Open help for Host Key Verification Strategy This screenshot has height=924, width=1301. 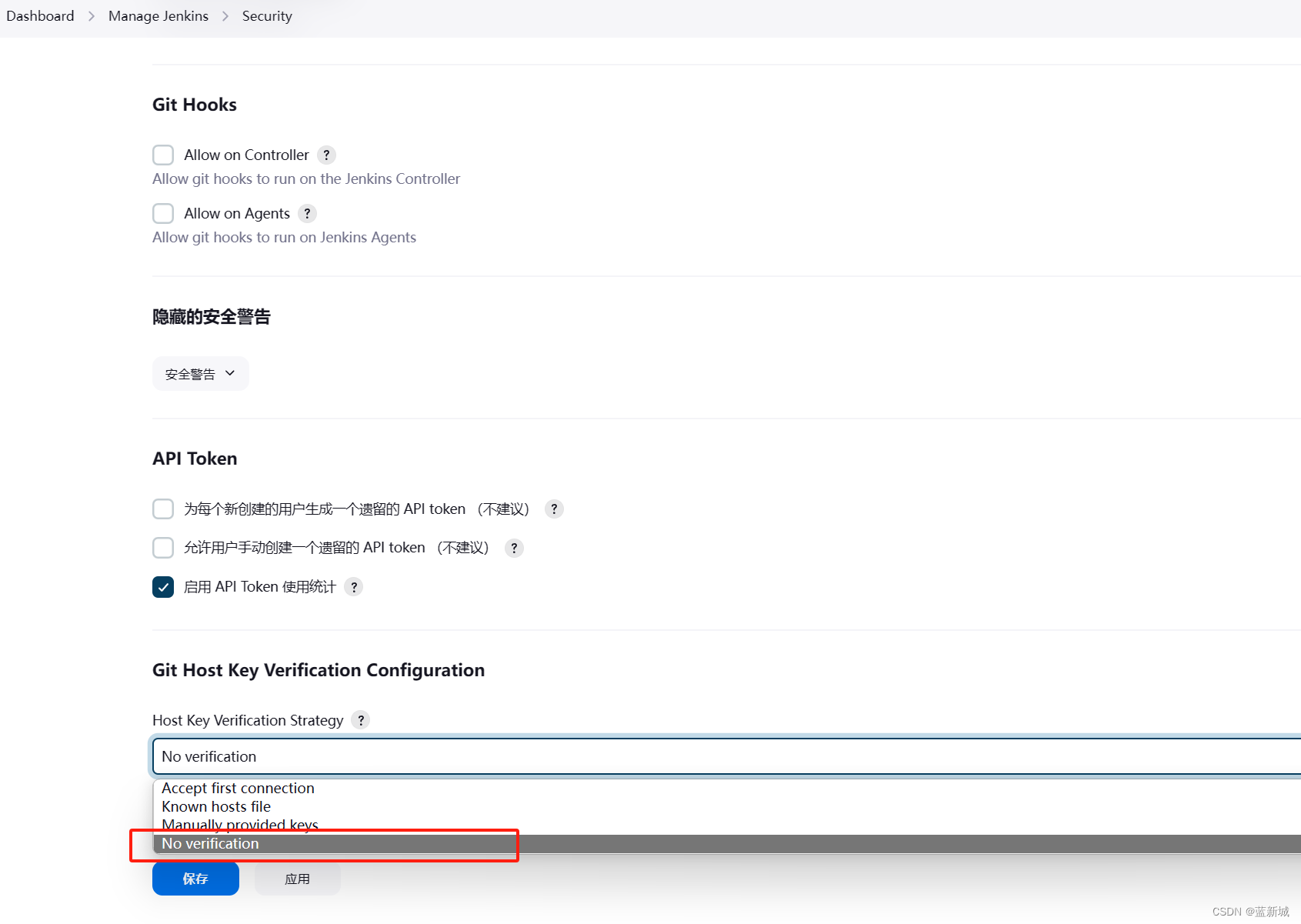tap(360, 720)
